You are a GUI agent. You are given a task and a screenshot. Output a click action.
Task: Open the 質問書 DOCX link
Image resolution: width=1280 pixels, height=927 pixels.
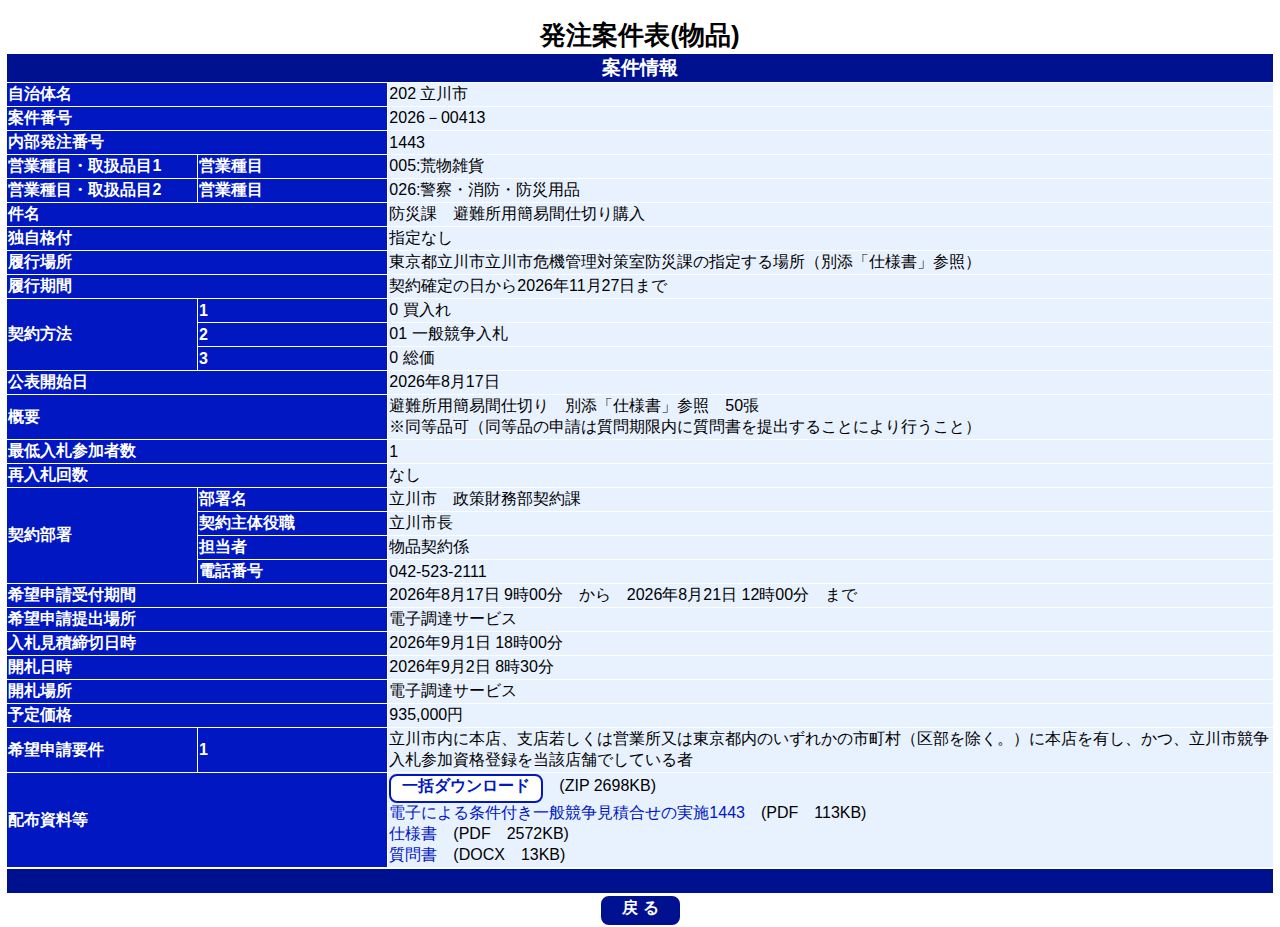(412, 855)
